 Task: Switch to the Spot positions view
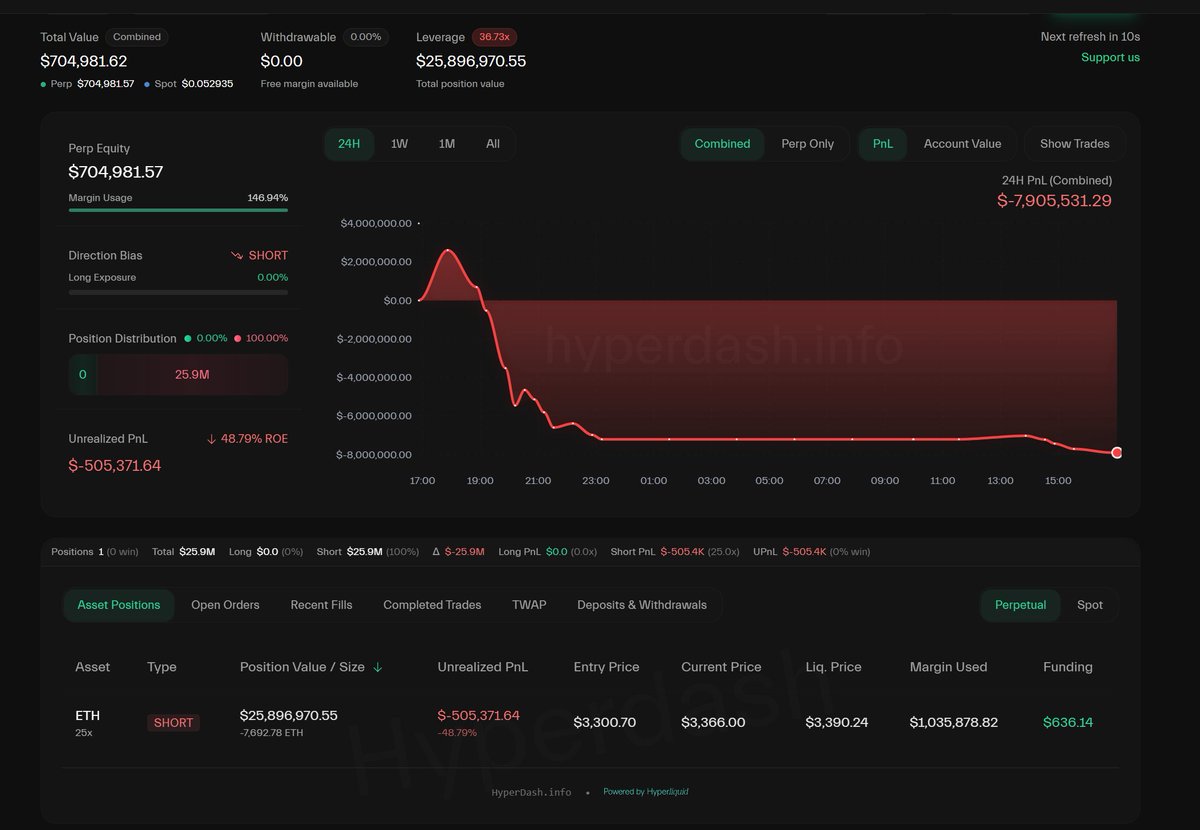(1089, 605)
